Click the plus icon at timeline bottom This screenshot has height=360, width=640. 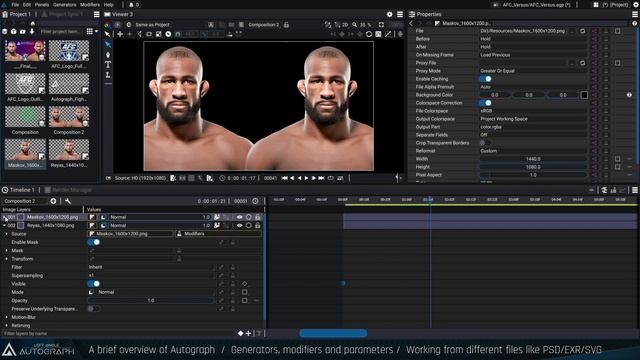(x=248, y=333)
